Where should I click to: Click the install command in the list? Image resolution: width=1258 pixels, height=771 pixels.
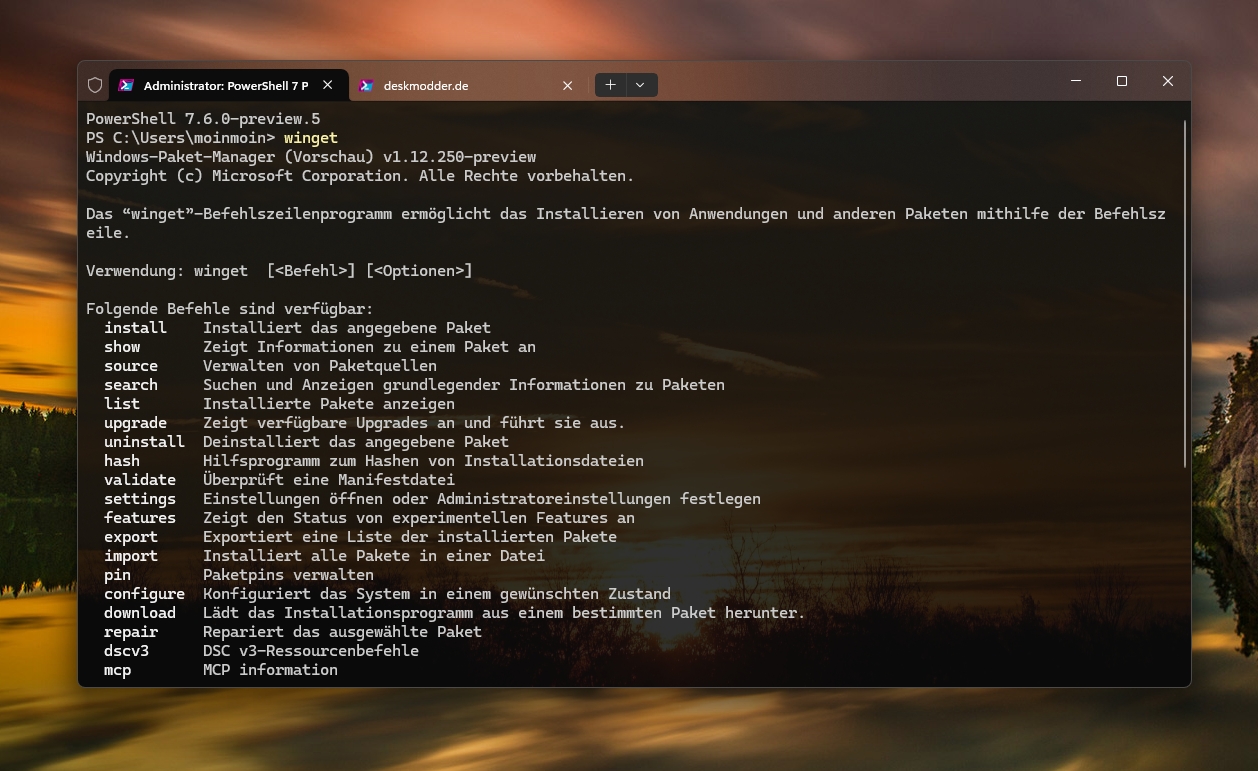[x=135, y=328]
